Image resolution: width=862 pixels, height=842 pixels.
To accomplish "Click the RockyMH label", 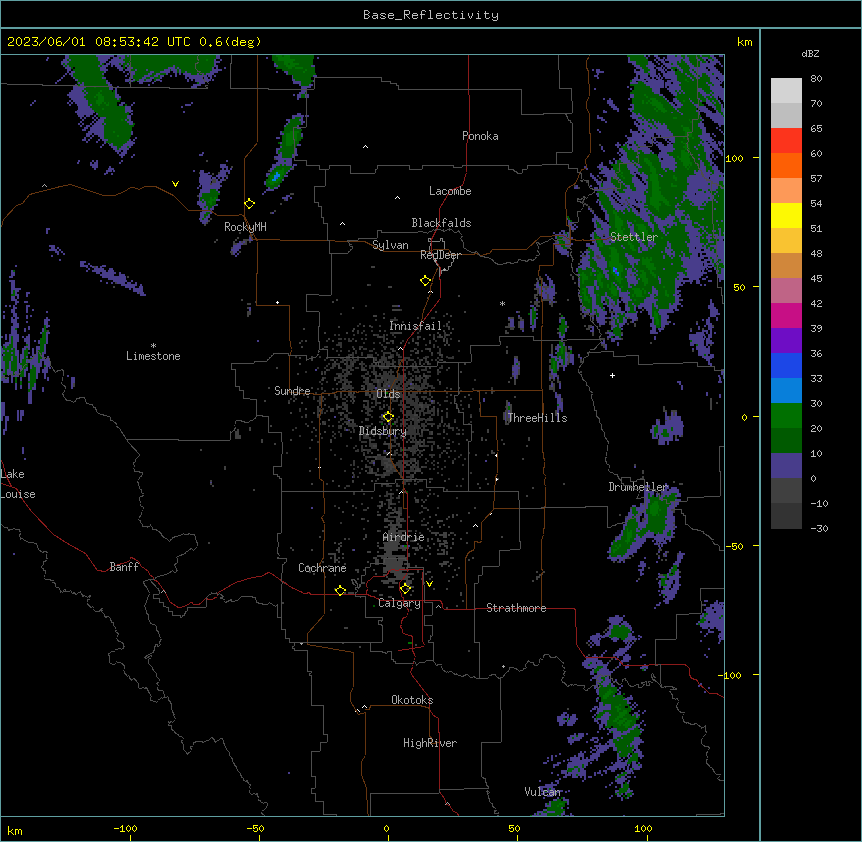I will point(245,227).
